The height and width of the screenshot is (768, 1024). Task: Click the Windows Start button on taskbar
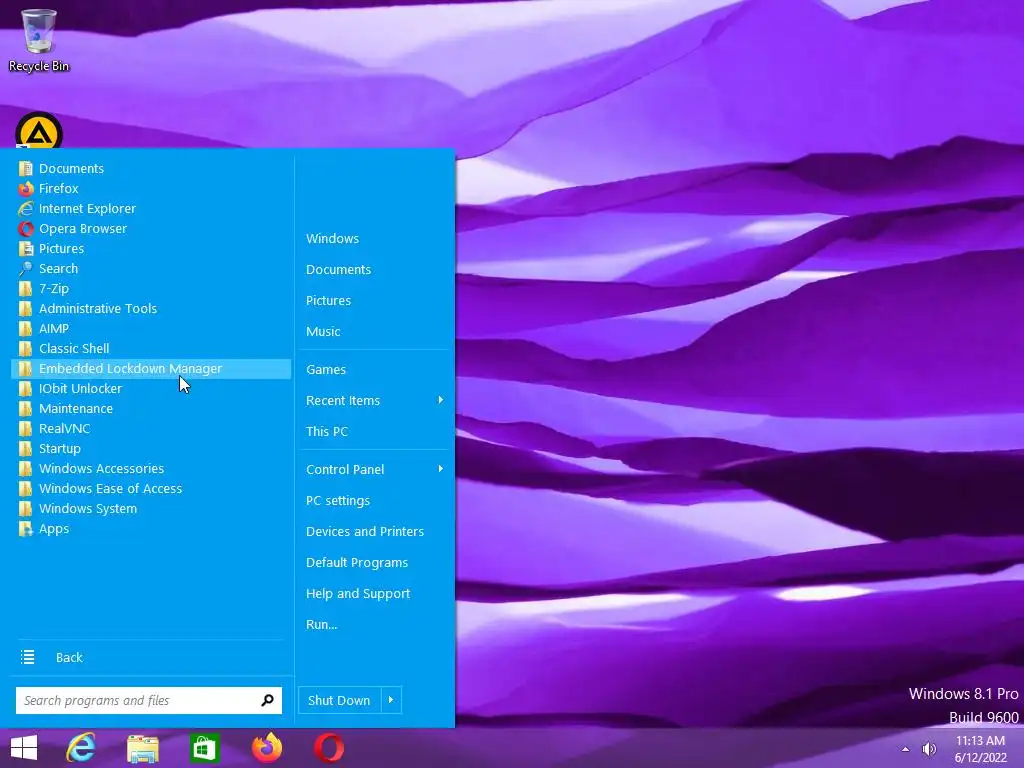(24, 748)
